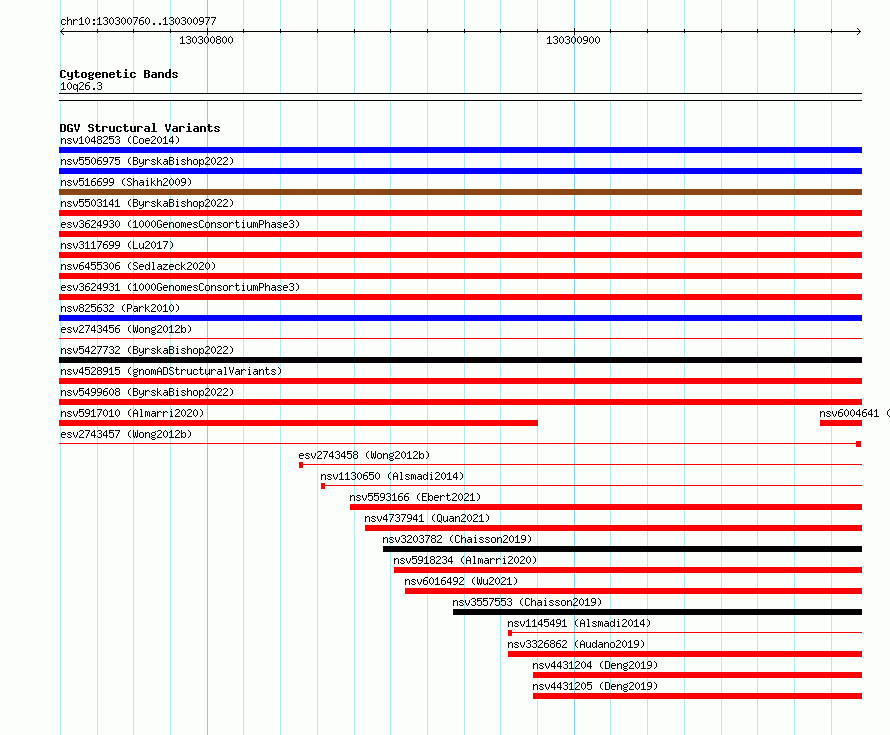Image resolution: width=890 pixels, height=735 pixels.
Task: Open nsv4528915 (gnomADStructuralVariants) label
Action: point(171,371)
